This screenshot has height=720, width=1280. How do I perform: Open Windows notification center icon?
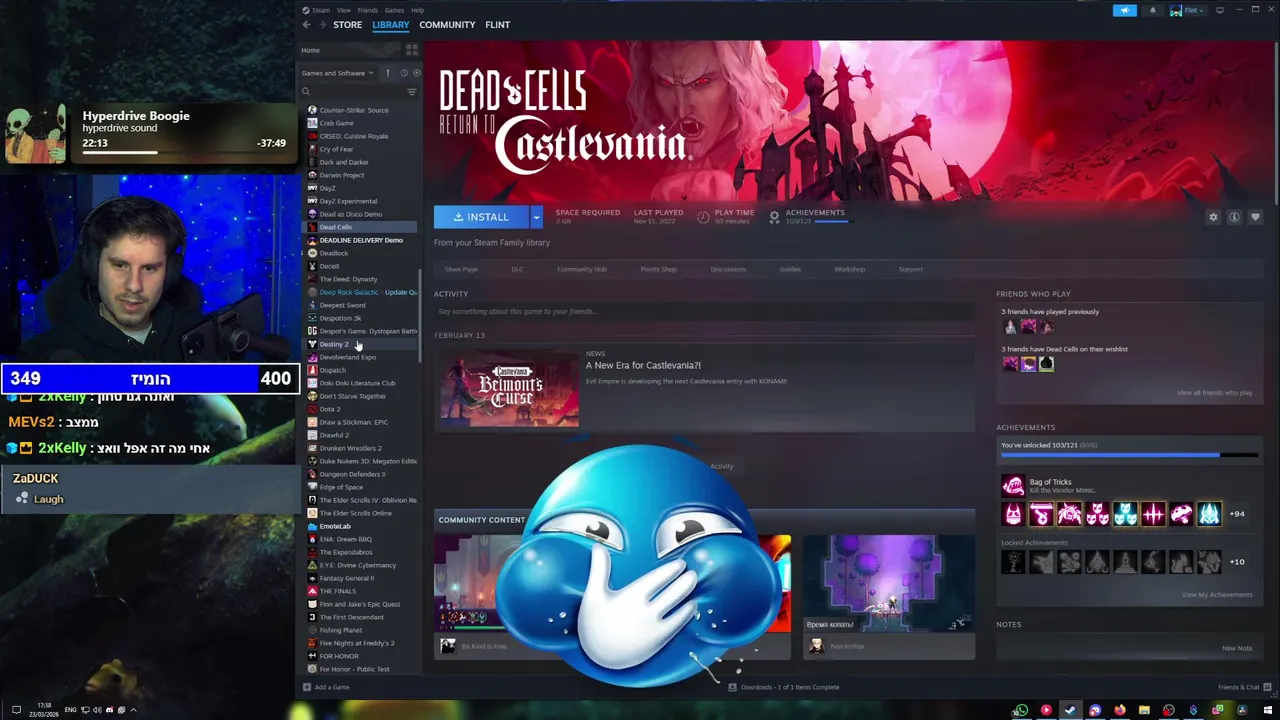click(16, 710)
